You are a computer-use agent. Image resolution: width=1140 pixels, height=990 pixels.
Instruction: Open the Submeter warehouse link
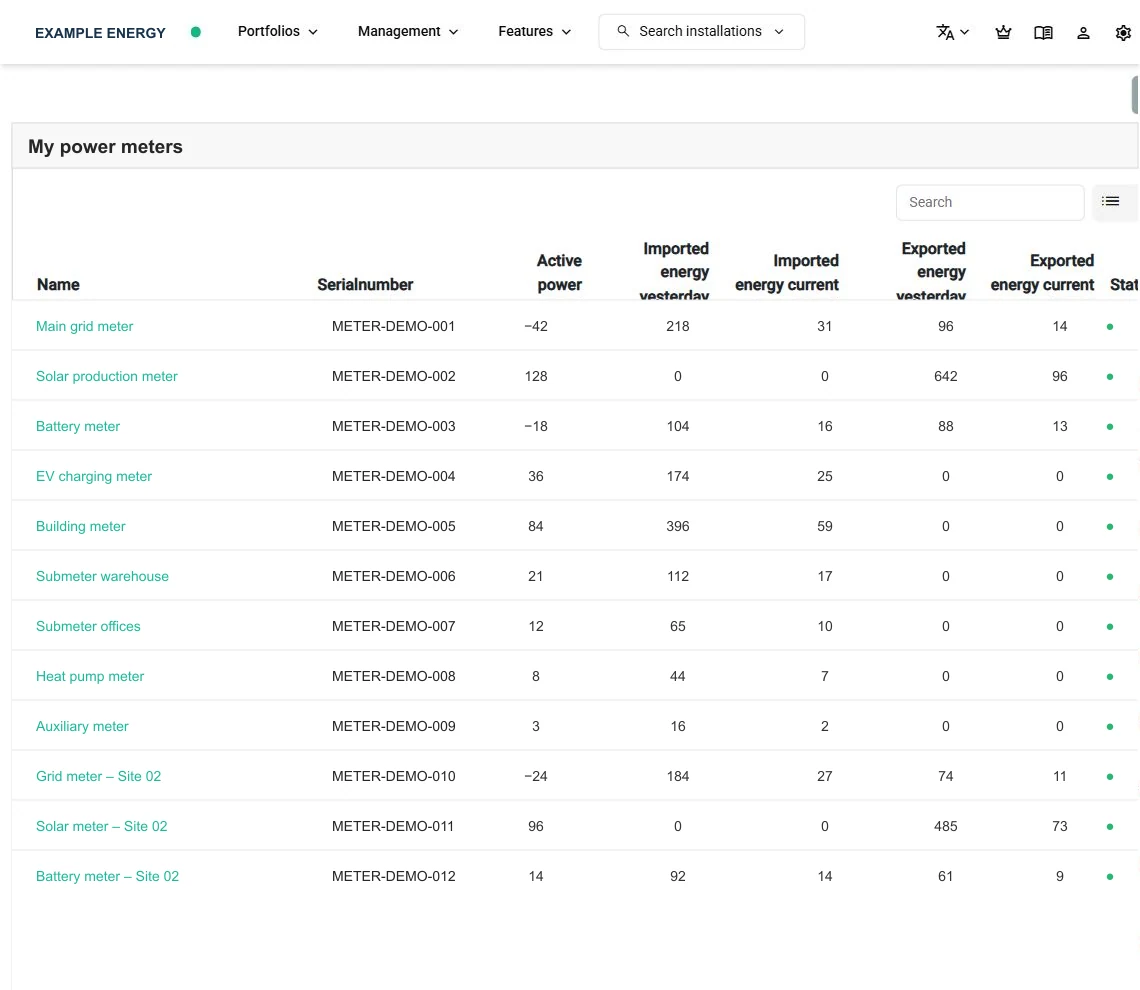(103, 576)
